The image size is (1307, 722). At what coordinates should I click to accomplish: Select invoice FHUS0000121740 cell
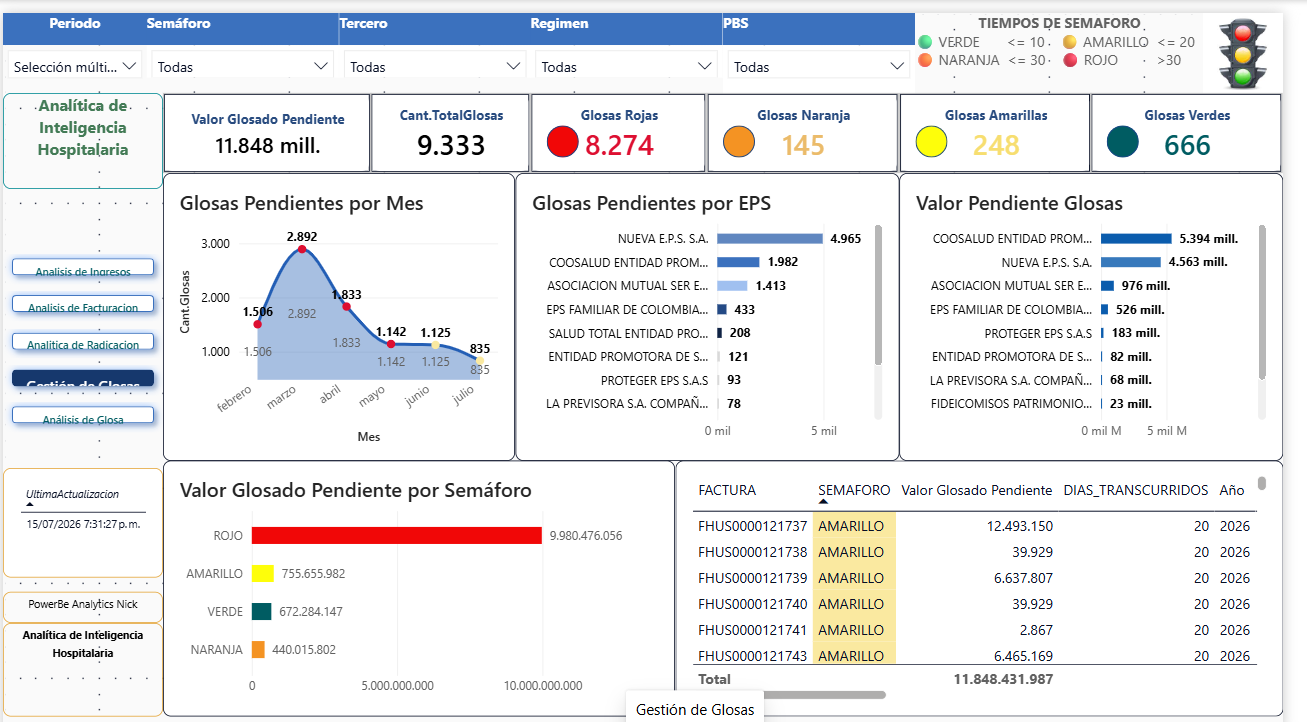(x=753, y=604)
